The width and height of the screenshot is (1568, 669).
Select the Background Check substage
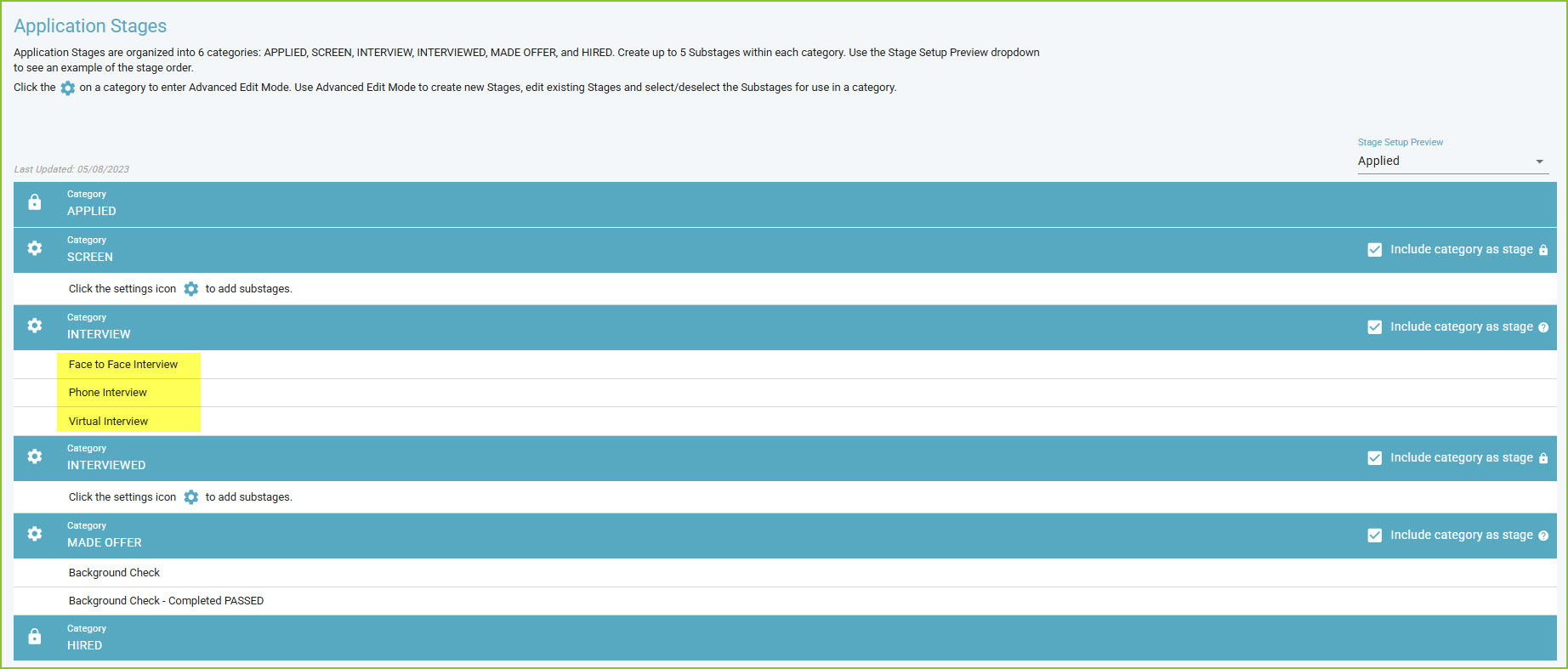coord(114,573)
